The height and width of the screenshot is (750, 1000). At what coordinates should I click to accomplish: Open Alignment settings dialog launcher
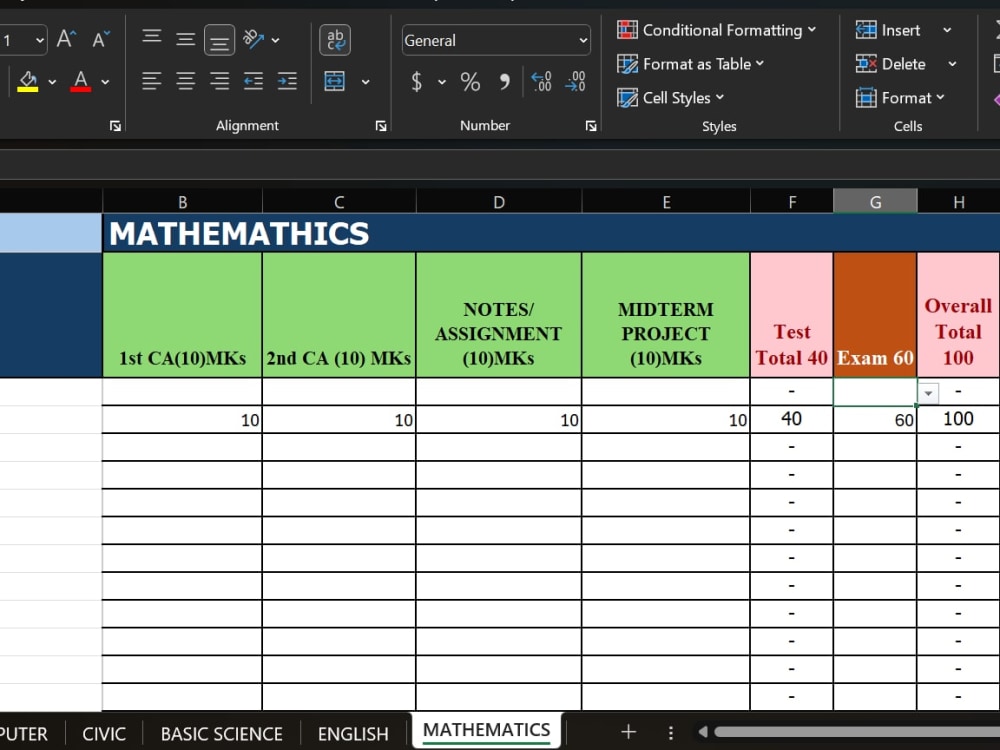tap(381, 126)
